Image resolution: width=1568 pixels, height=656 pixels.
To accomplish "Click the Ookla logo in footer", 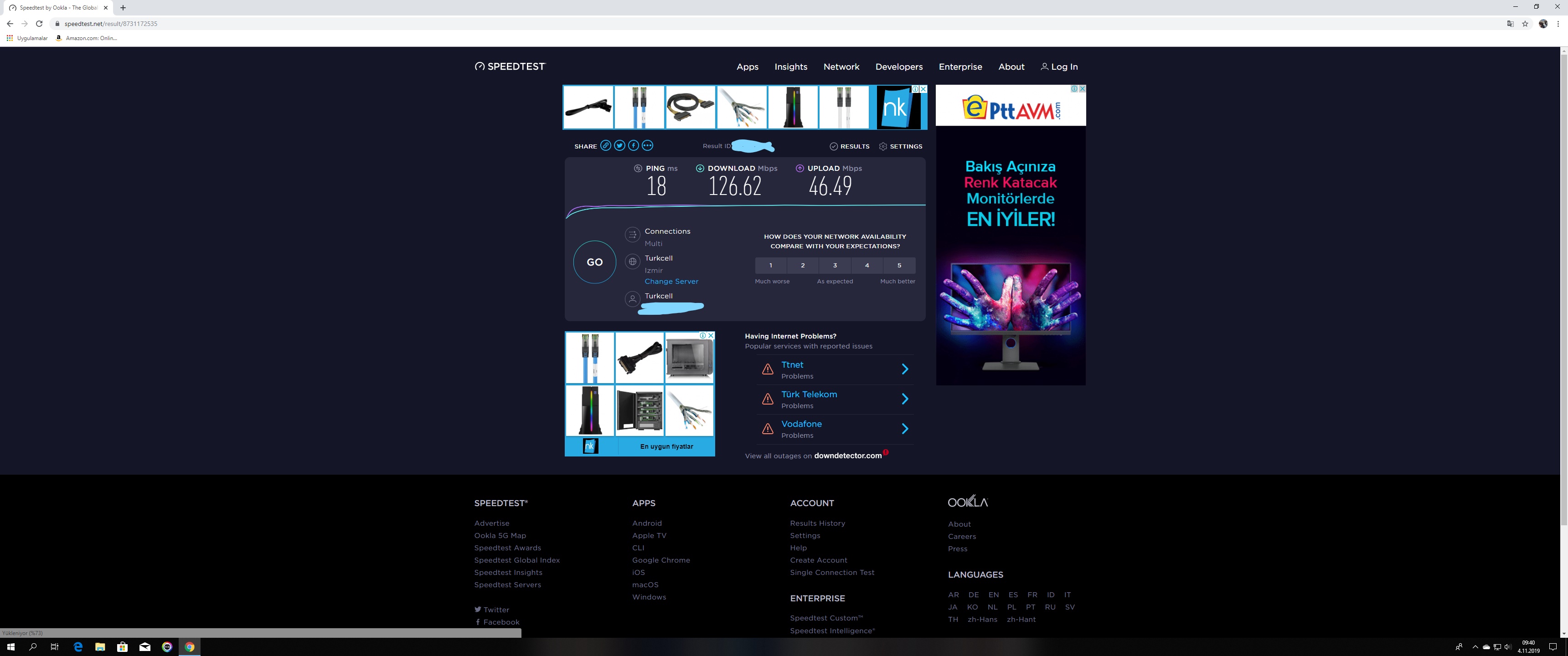I will click(968, 502).
